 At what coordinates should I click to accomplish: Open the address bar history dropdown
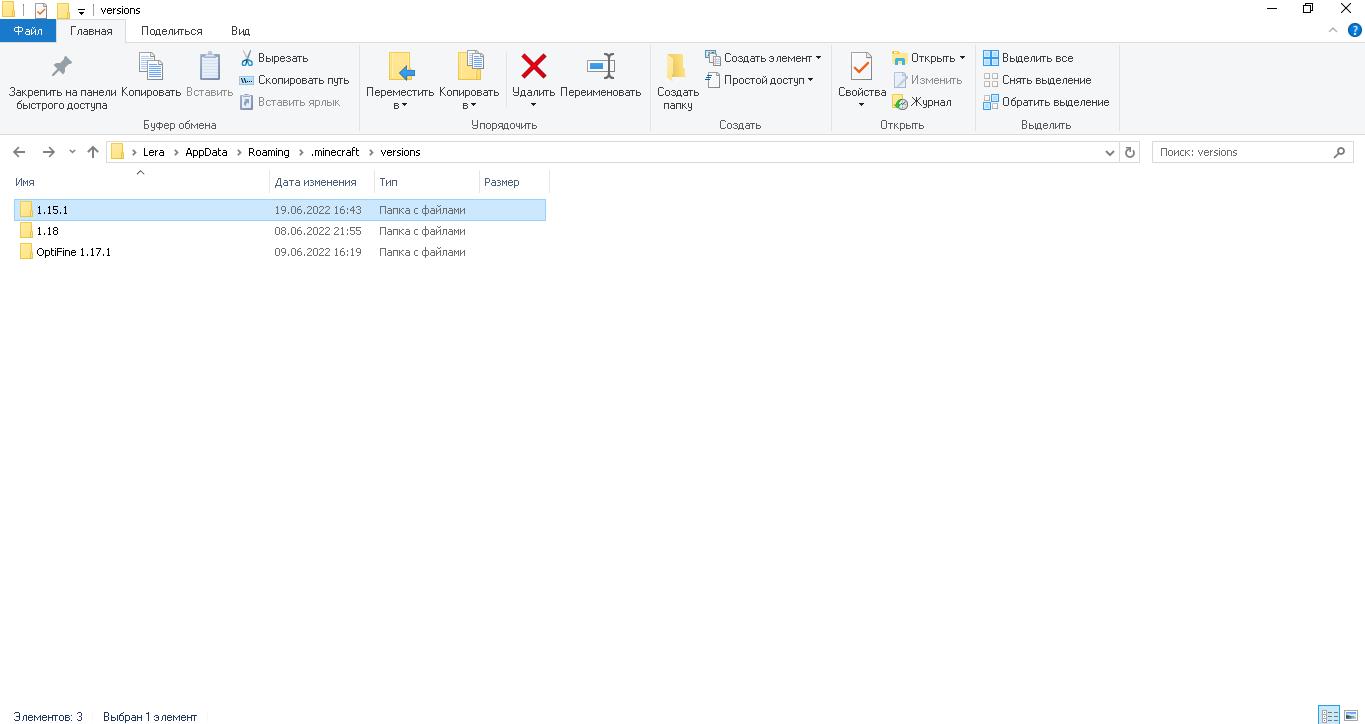click(x=1110, y=153)
